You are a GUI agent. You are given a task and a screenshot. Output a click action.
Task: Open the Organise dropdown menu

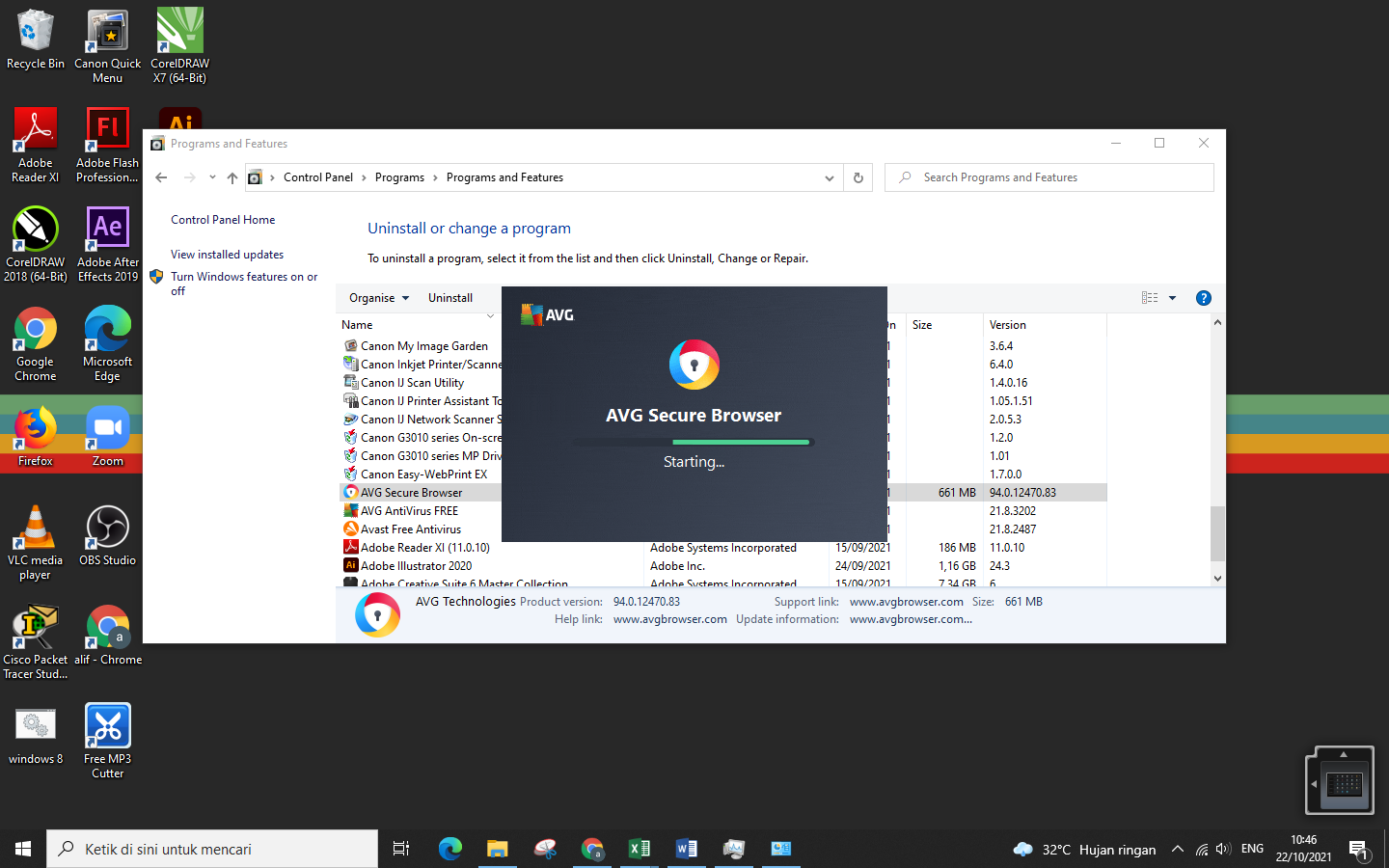(379, 298)
